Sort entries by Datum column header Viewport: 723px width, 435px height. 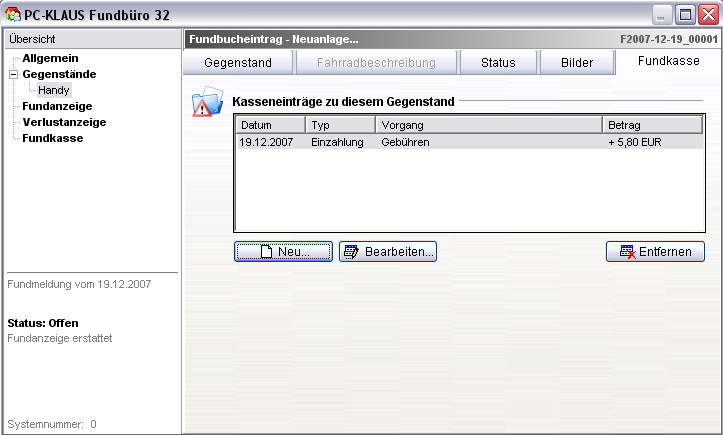pos(269,125)
